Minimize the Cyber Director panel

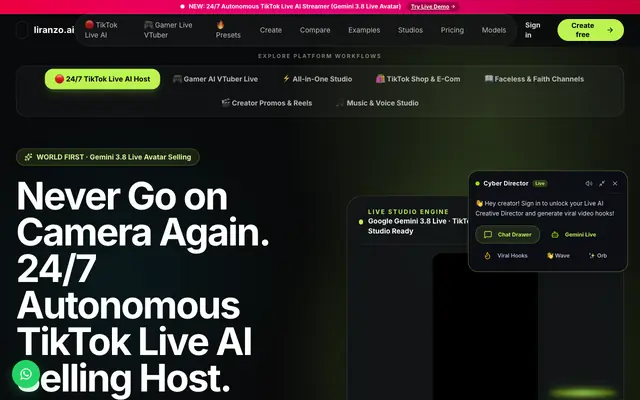(602, 184)
